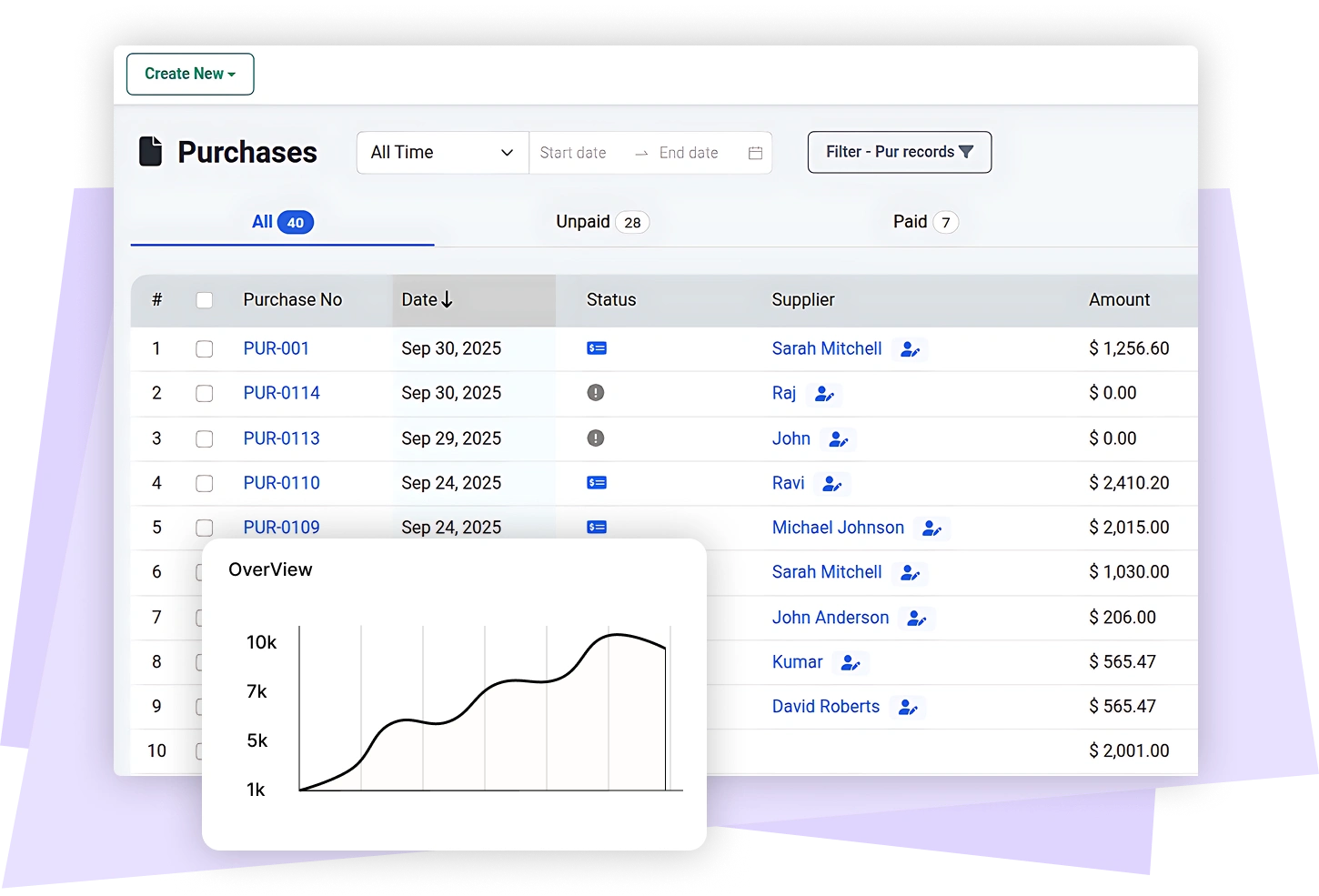Click the unpaid alert icon on PUR-0114 row
The height and width of the screenshot is (896, 1319).
coord(597,393)
